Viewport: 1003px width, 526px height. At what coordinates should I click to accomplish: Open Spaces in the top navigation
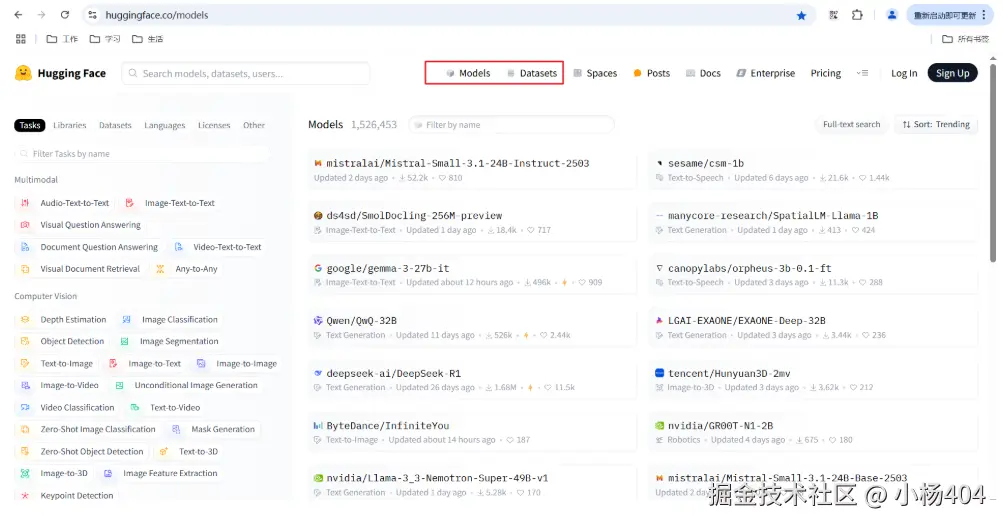click(x=595, y=73)
